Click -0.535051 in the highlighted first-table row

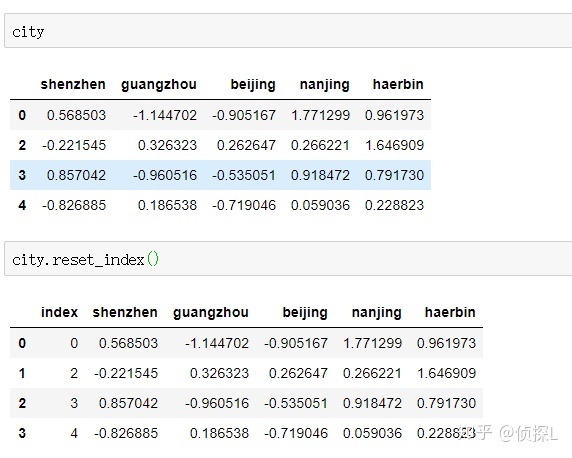(x=244, y=175)
